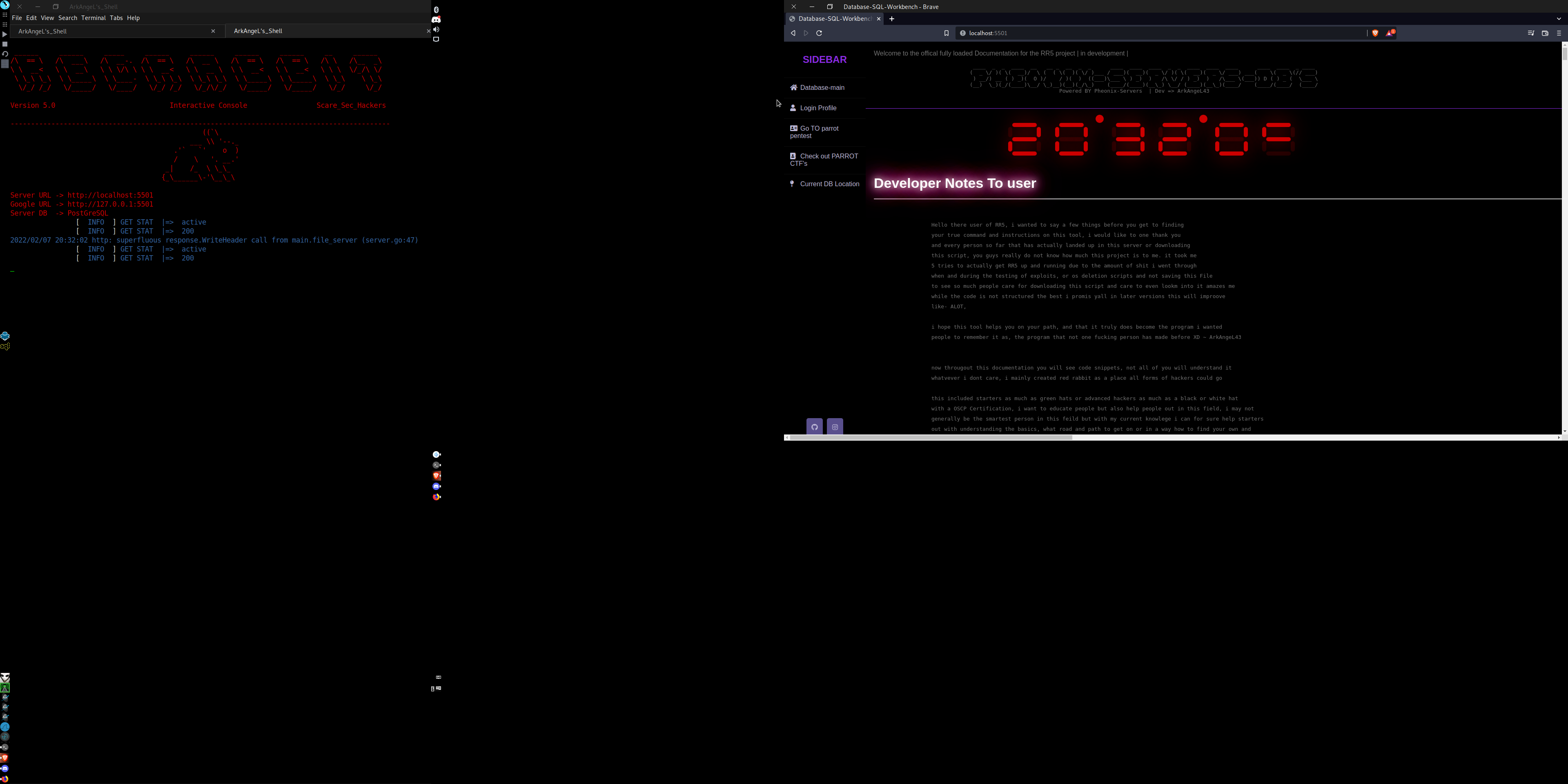Open the Brave wallet icon
1568x784 pixels.
pos(1545,33)
